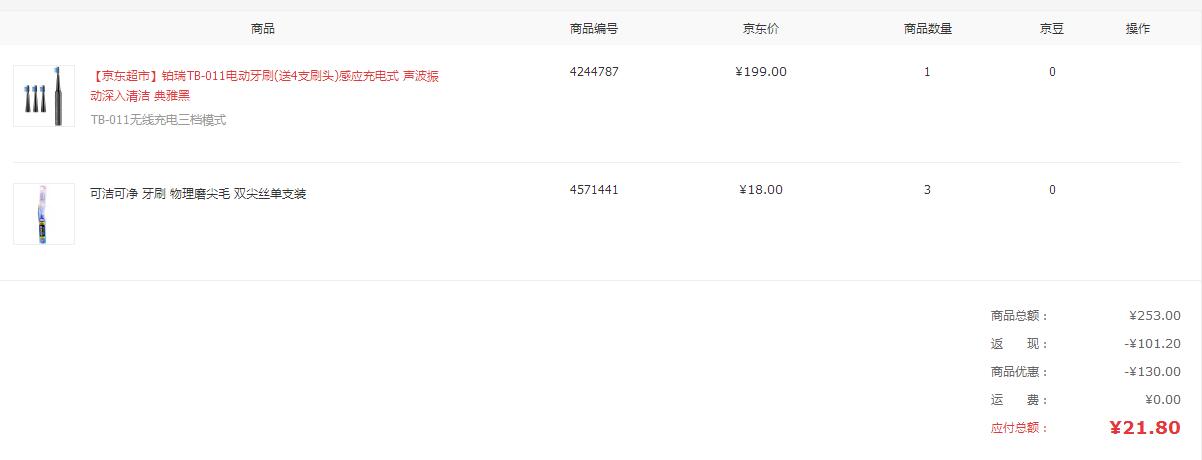Open the electric toothbrush product thumbnail
Image resolution: width=1202 pixels, height=460 pixels.
click(44, 96)
